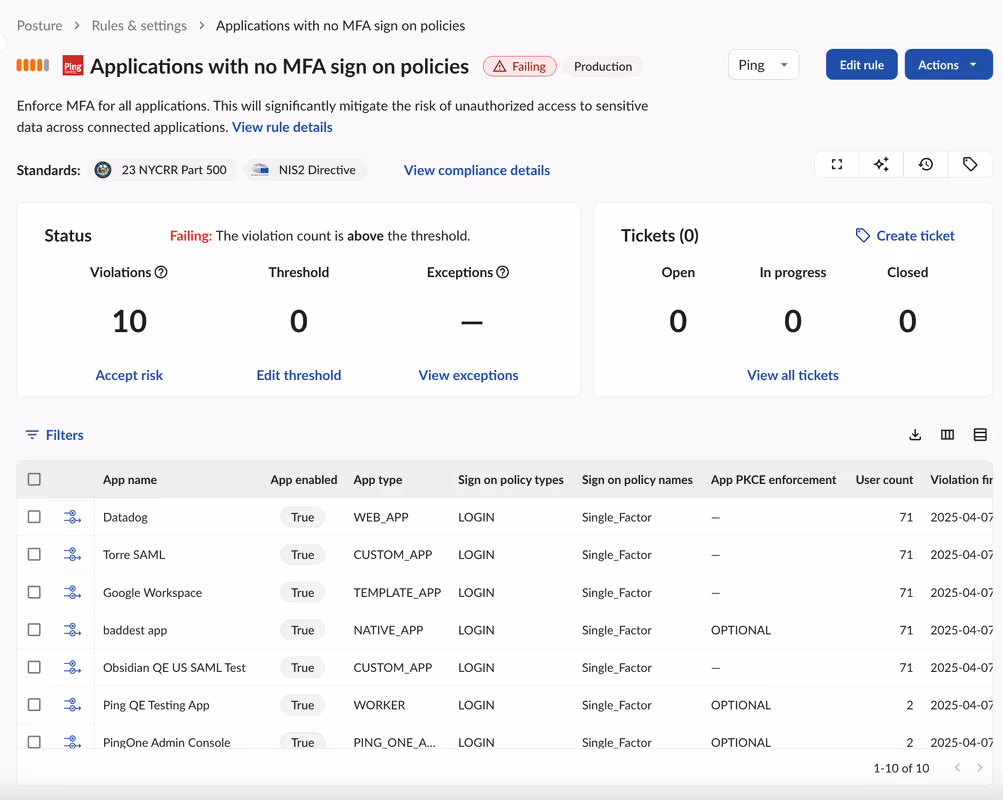Viewport: 1003px width, 800px height.
Task: Open the rule history clock icon
Action: tap(926, 165)
